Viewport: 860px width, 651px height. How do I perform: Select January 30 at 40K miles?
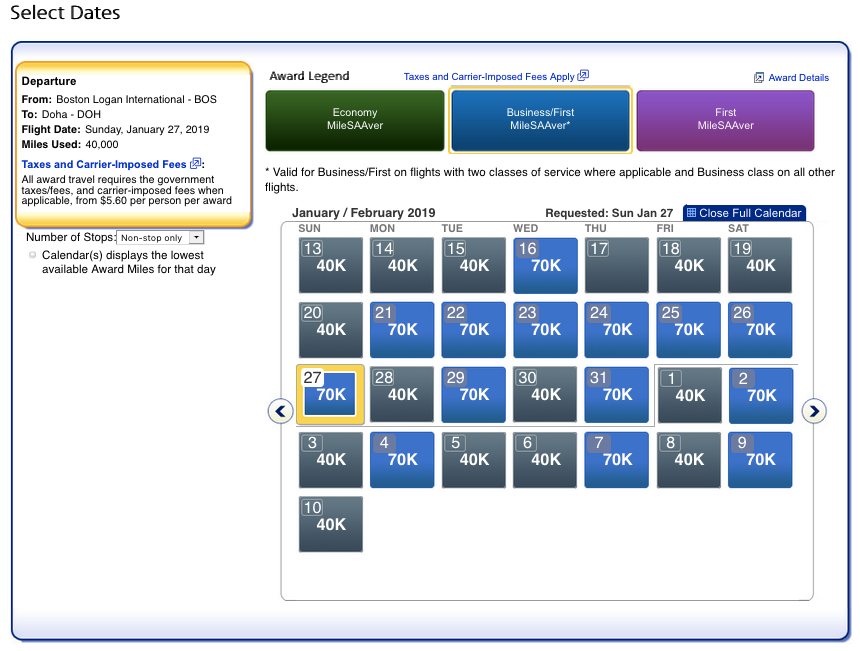tap(545, 395)
